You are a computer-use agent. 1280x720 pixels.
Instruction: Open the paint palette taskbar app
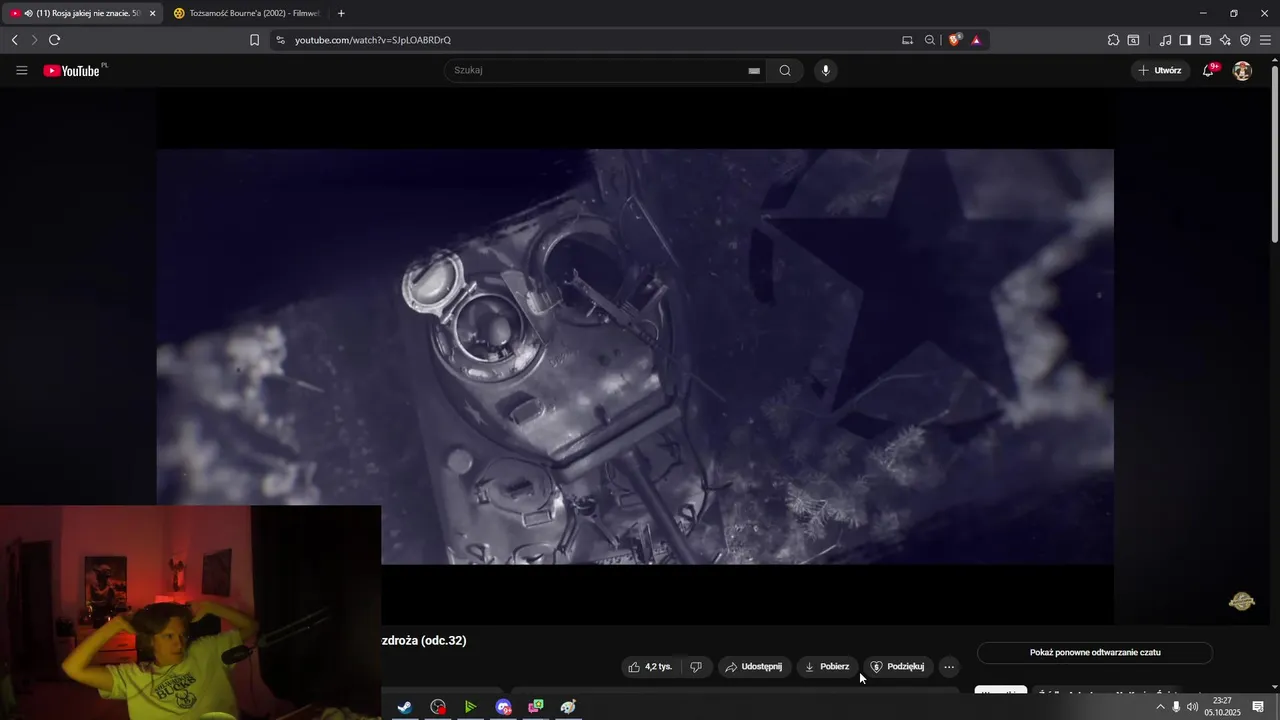coord(568,707)
